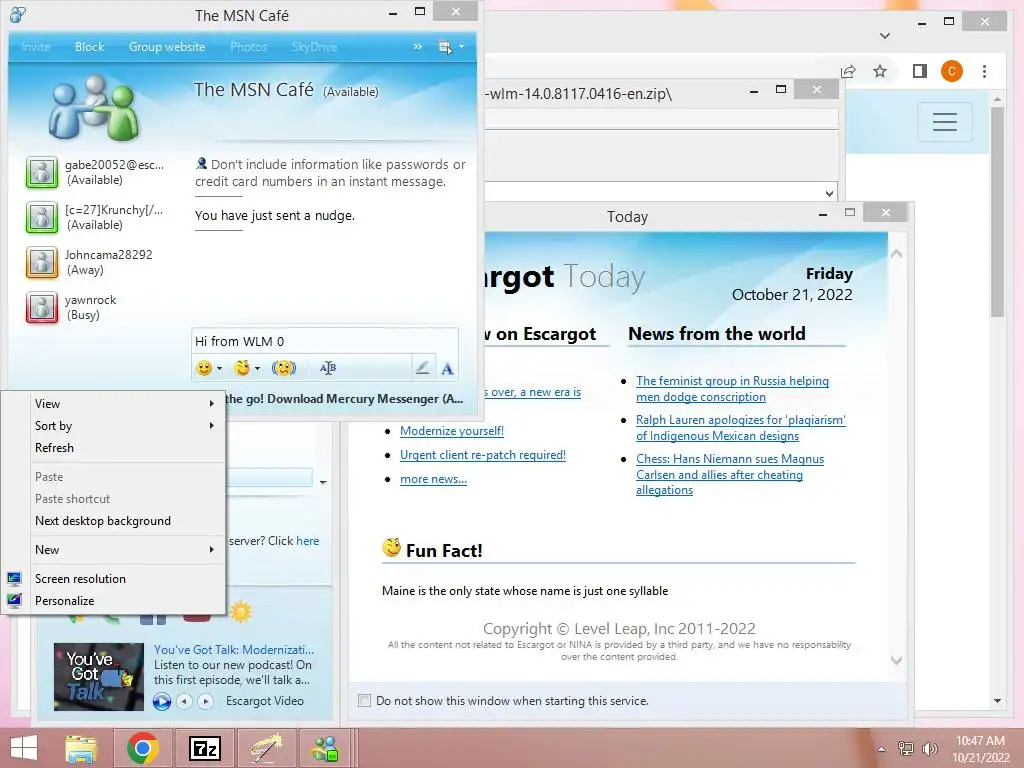Viewport: 1024px width, 768px height.
Task: Open Chrome side panel icon
Action: pos(920,71)
